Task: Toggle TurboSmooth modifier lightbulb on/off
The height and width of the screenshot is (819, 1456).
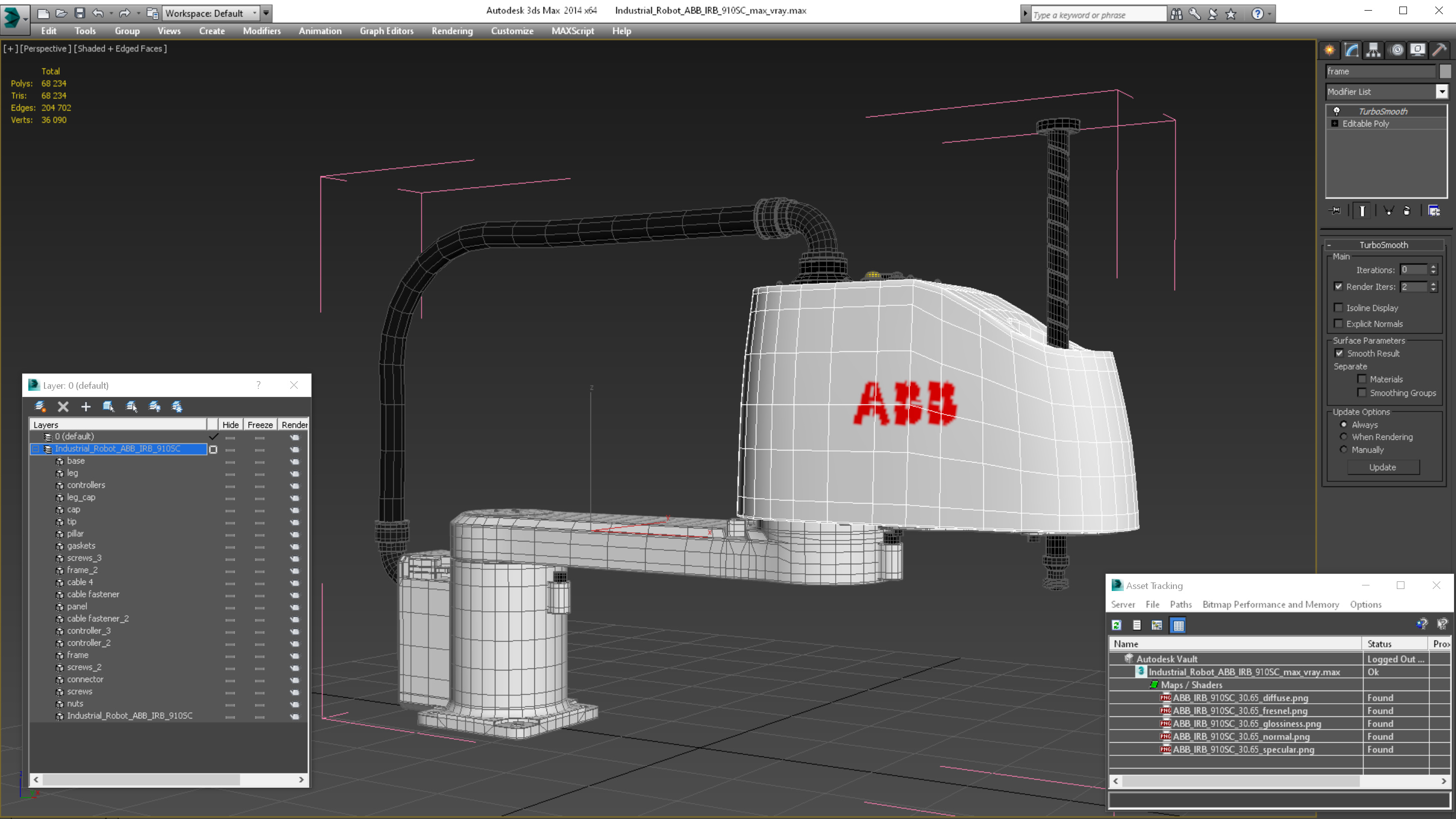Action: click(1336, 111)
